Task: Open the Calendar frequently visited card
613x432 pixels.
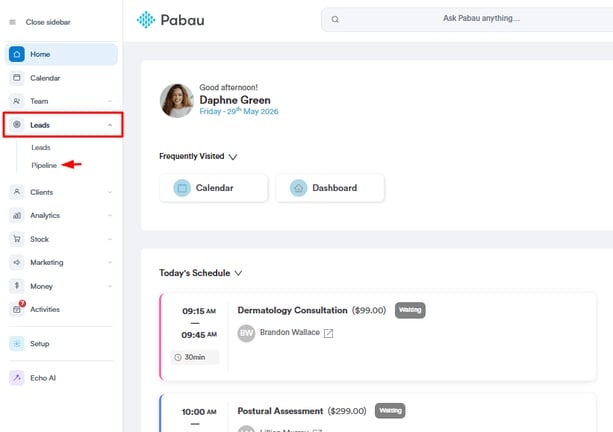Action: (213, 188)
